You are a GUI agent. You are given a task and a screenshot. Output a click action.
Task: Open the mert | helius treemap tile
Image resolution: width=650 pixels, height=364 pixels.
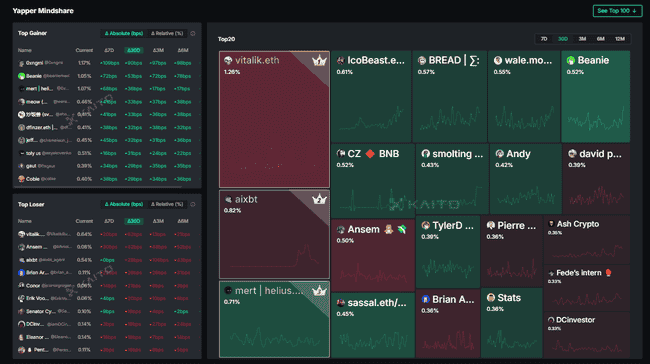(x=274, y=319)
